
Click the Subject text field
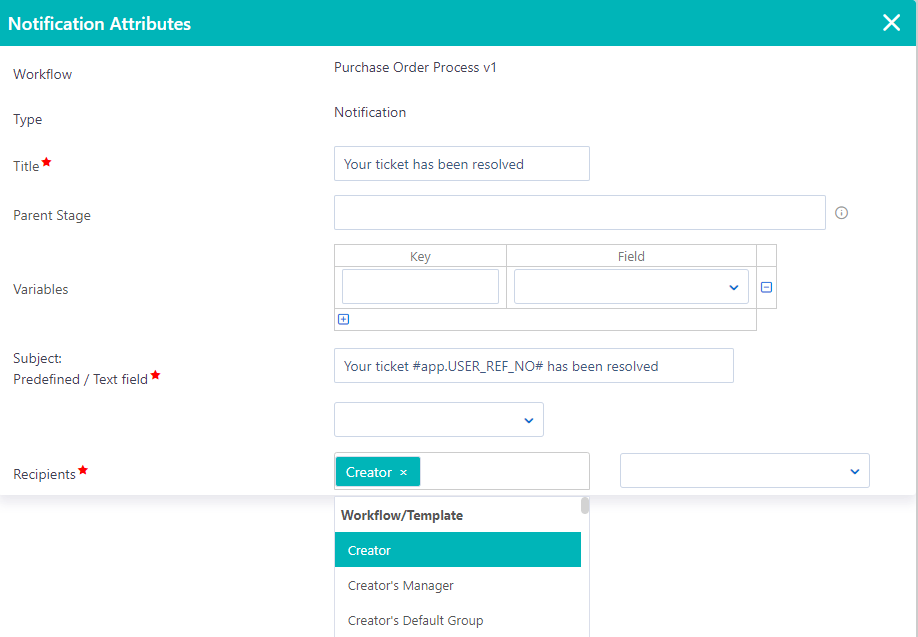click(x=533, y=365)
